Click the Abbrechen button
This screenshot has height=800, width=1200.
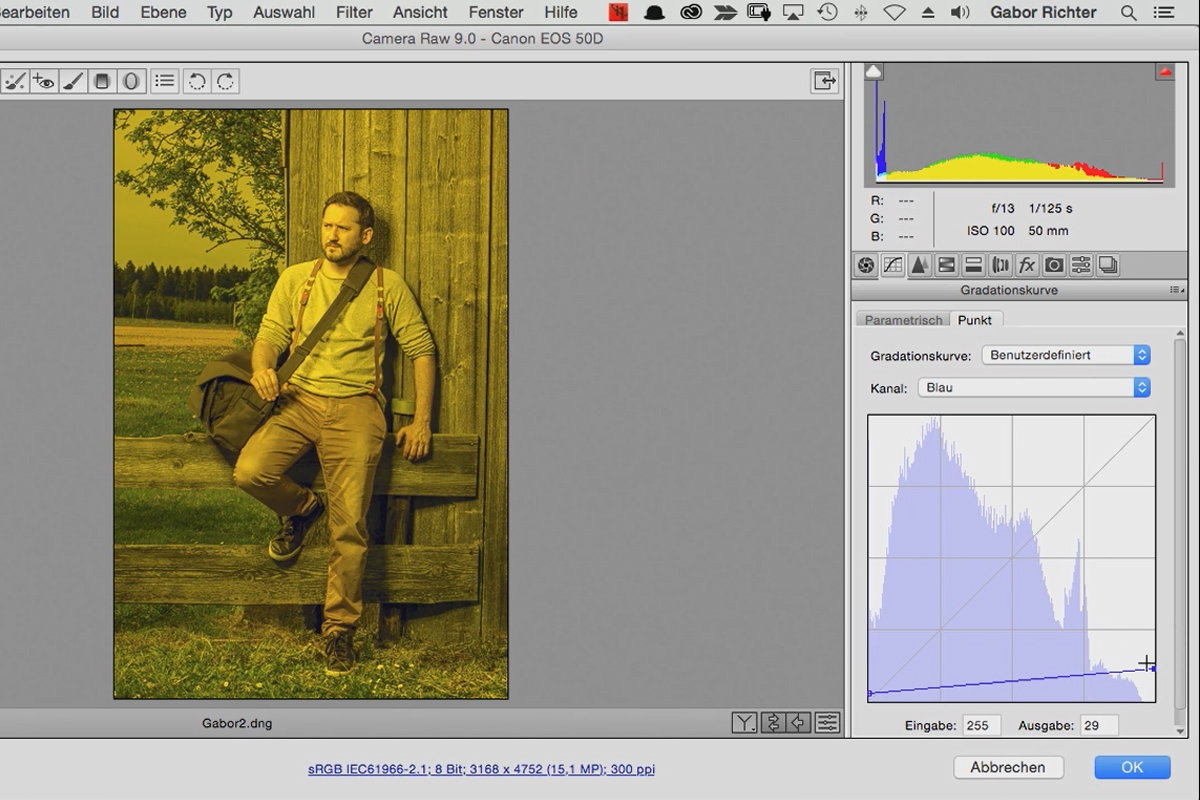click(1008, 767)
